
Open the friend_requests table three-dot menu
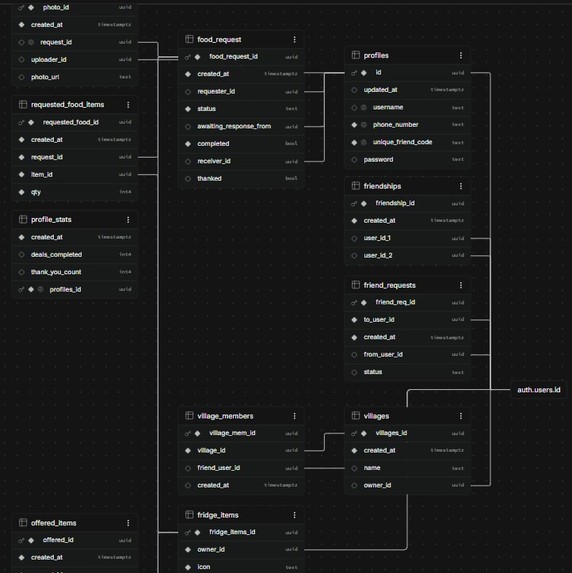point(461,285)
